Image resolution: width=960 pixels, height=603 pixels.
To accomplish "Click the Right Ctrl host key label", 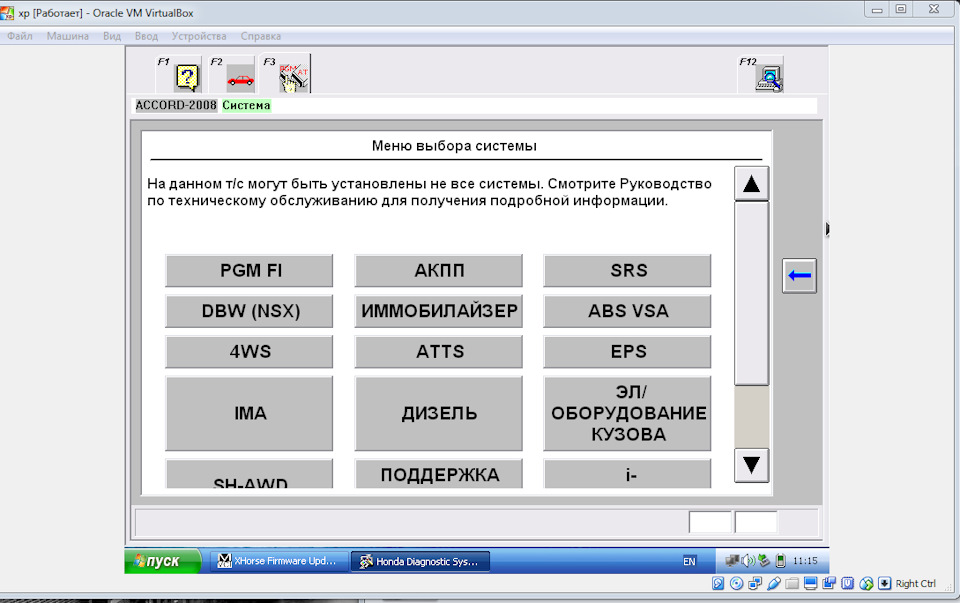I will [916, 584].
